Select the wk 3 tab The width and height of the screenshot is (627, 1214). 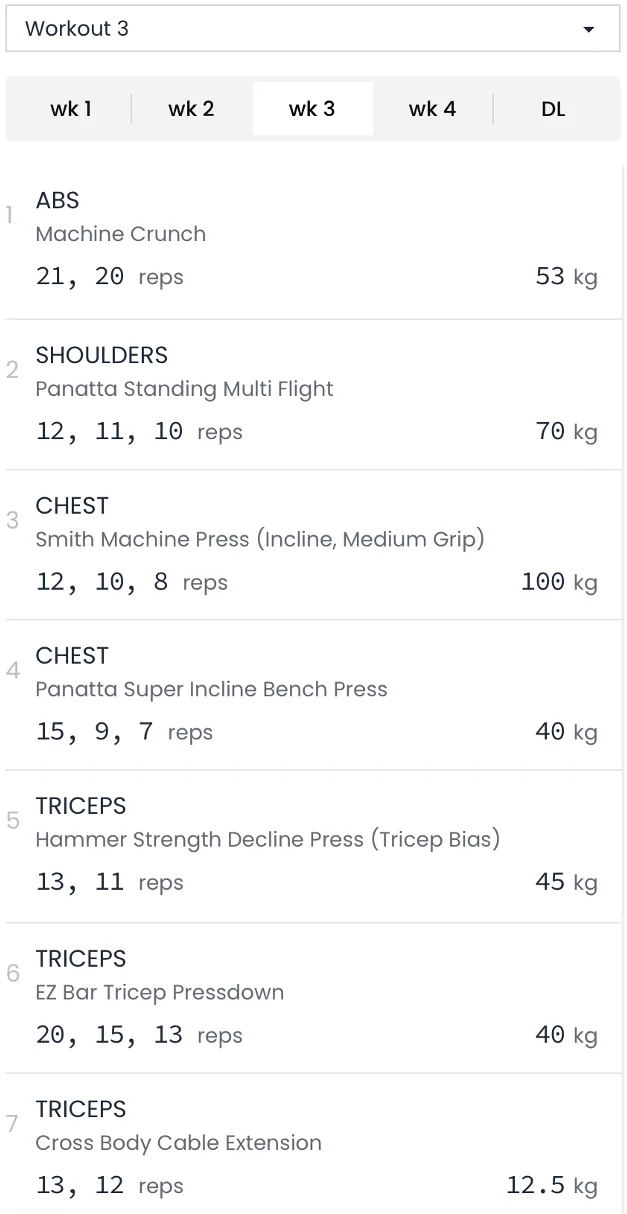(x=312, y=109)
